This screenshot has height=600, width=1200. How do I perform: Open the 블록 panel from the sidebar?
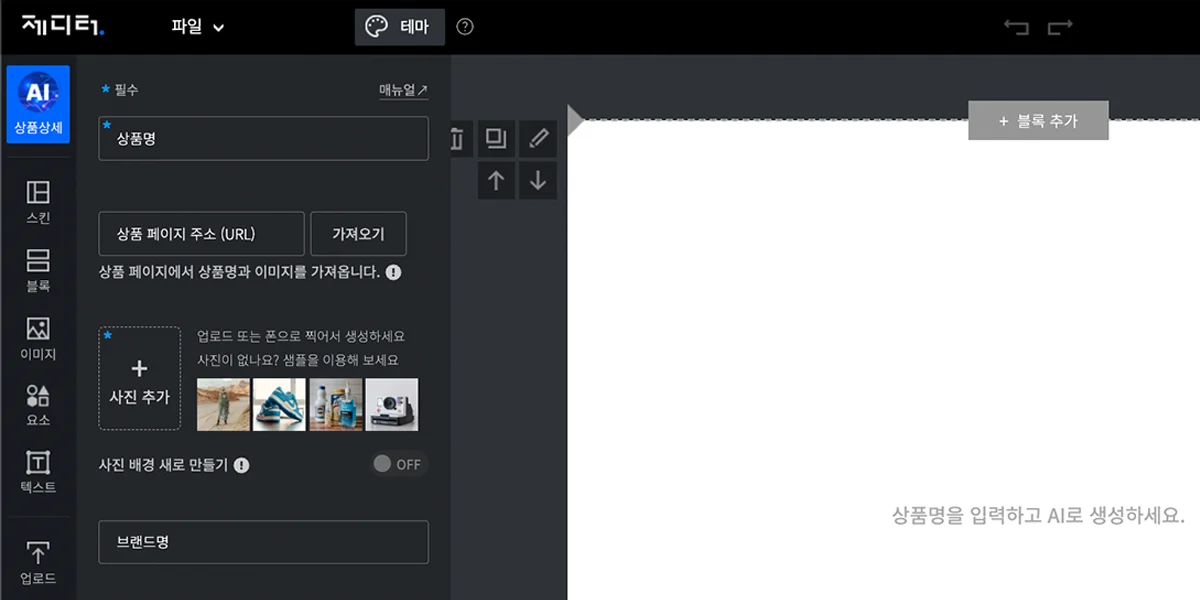pos(39,265)
